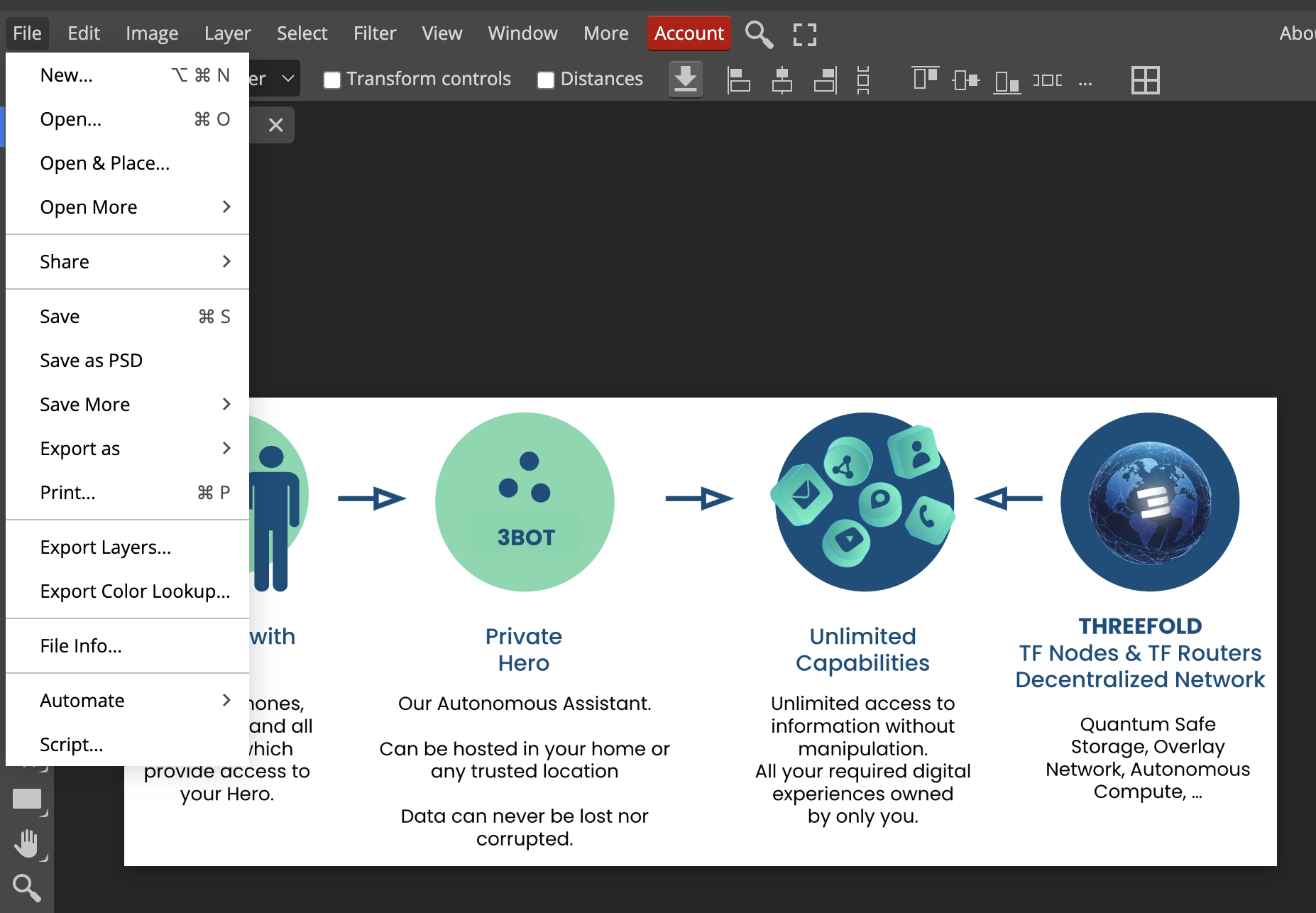
Task: Close the open document tab
Action: 276,125
